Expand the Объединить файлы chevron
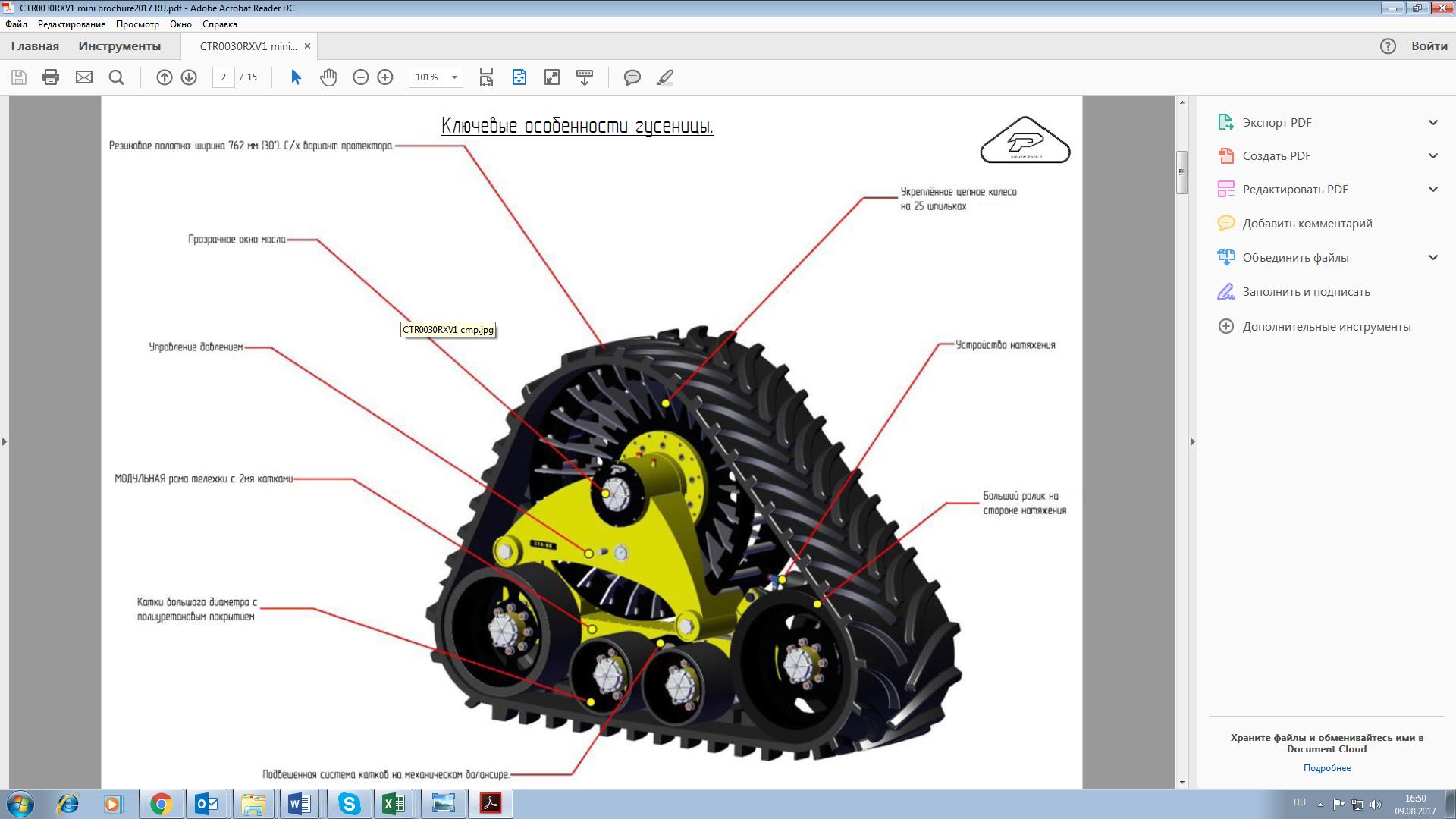 [1433, 257]
